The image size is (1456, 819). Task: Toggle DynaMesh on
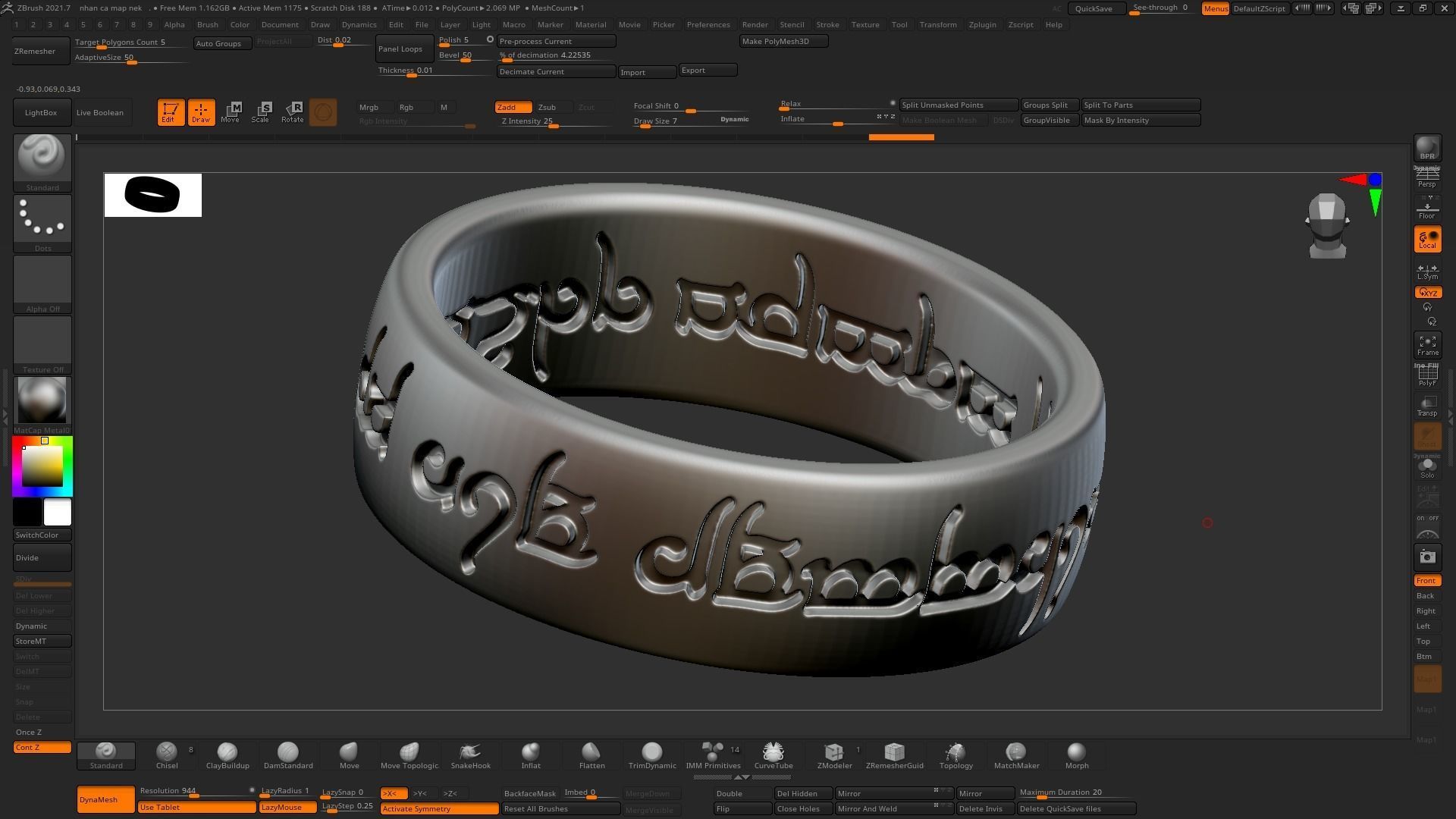tap(105, 799)
